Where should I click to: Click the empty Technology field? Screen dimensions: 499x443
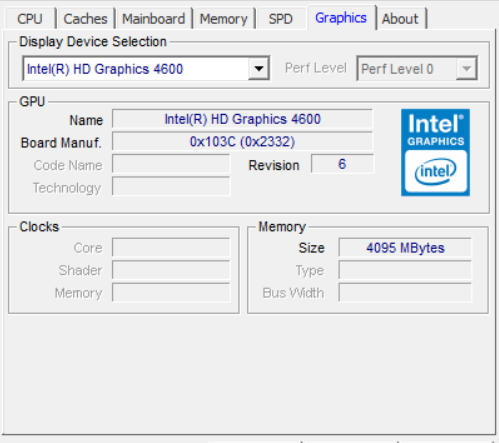[x=171, y=187]
